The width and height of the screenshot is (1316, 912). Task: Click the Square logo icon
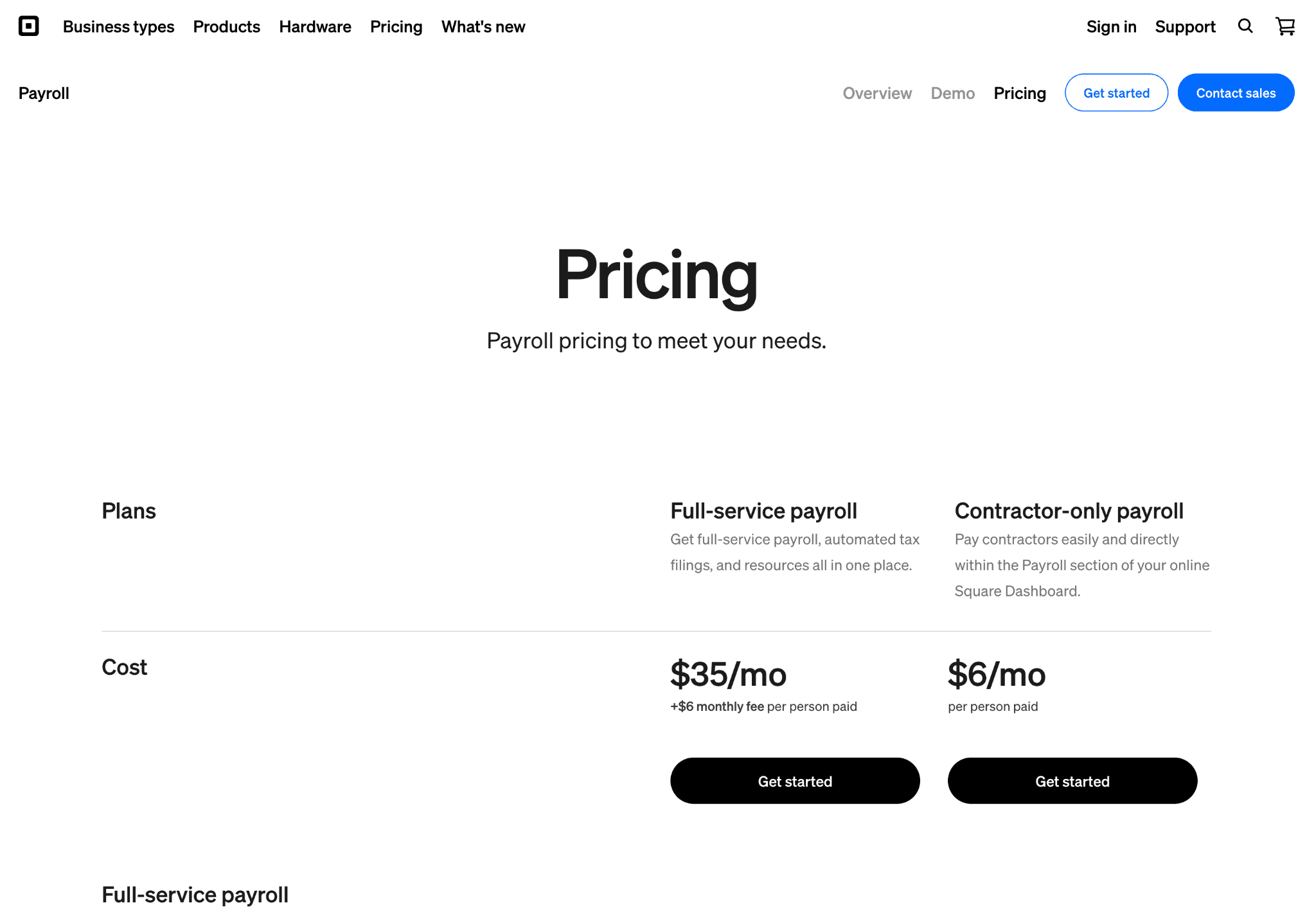tap(29, 26)
